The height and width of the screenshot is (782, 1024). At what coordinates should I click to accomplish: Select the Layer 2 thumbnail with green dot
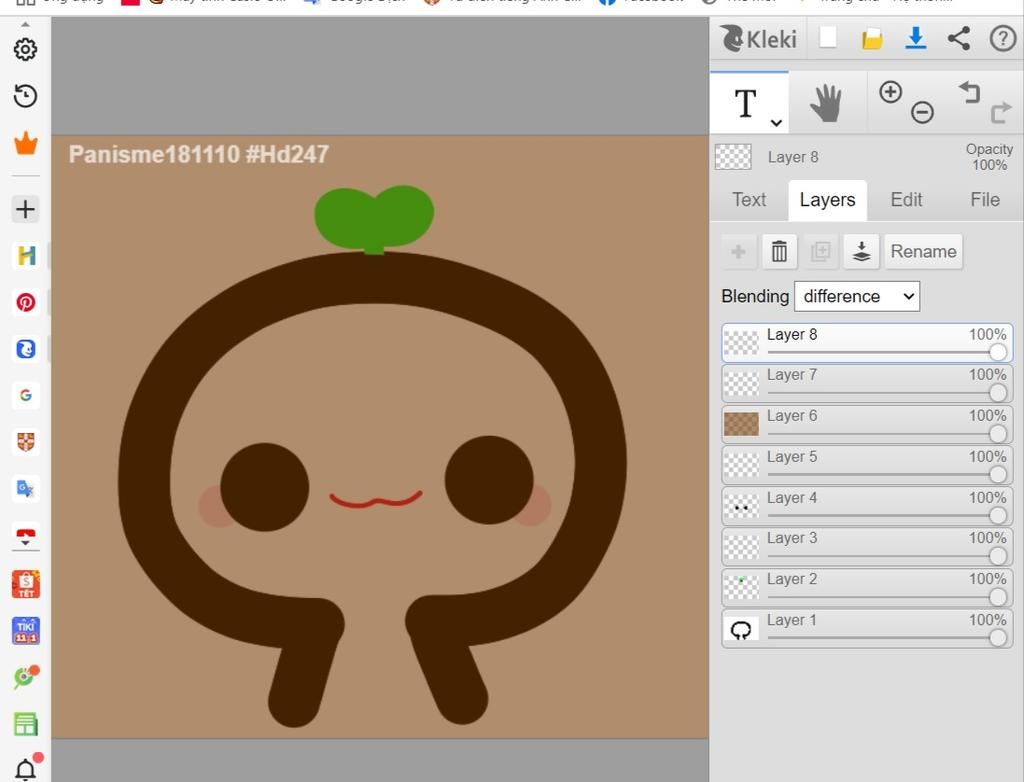pos(741,588)
